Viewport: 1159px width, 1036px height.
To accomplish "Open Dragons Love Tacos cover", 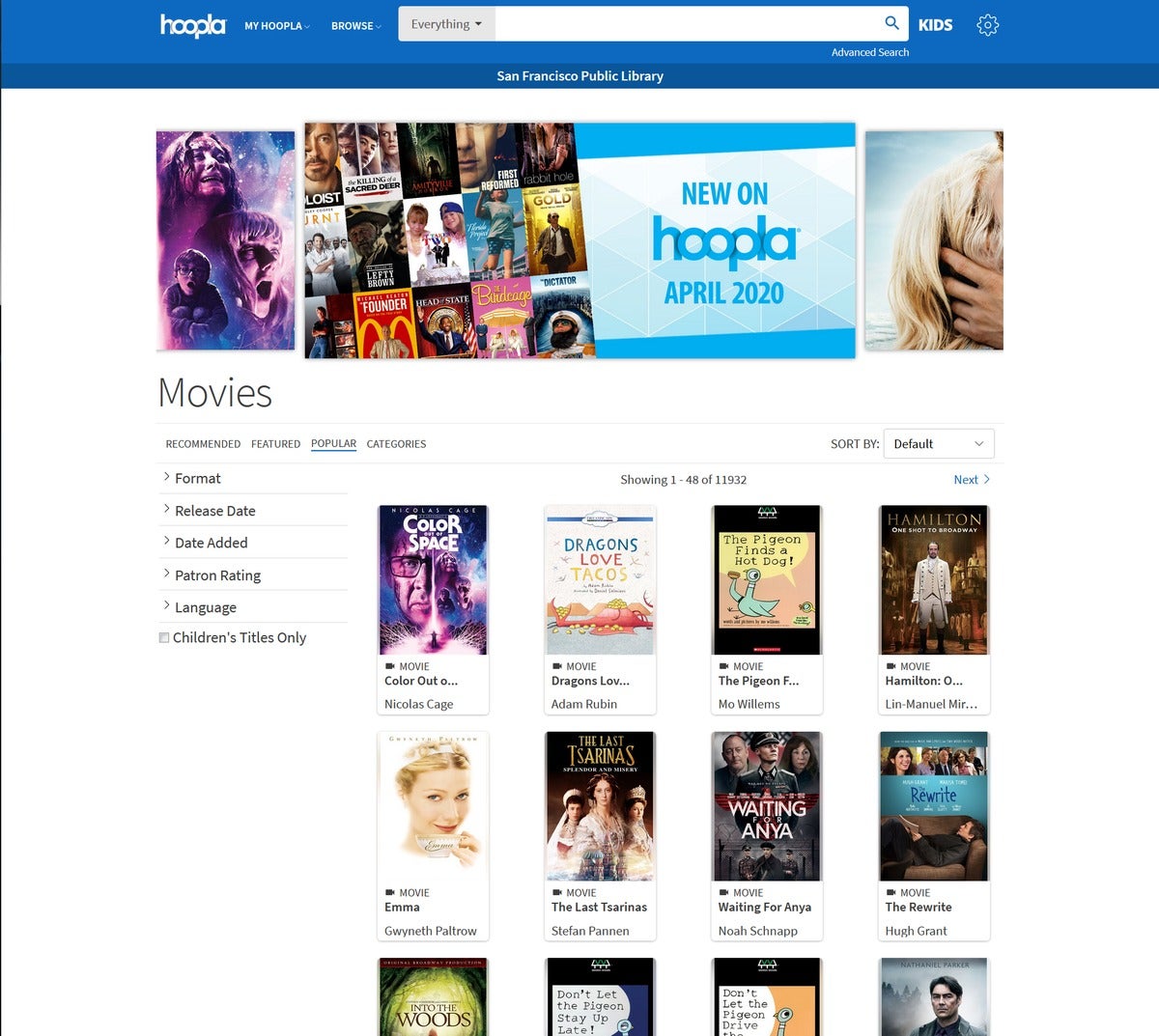I will 600,580.
